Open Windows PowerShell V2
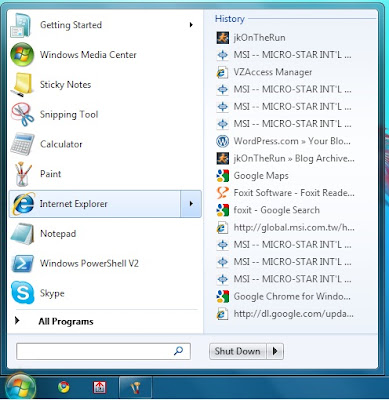Viewport: 389px width, 400px height. click(x=89, y=263)
